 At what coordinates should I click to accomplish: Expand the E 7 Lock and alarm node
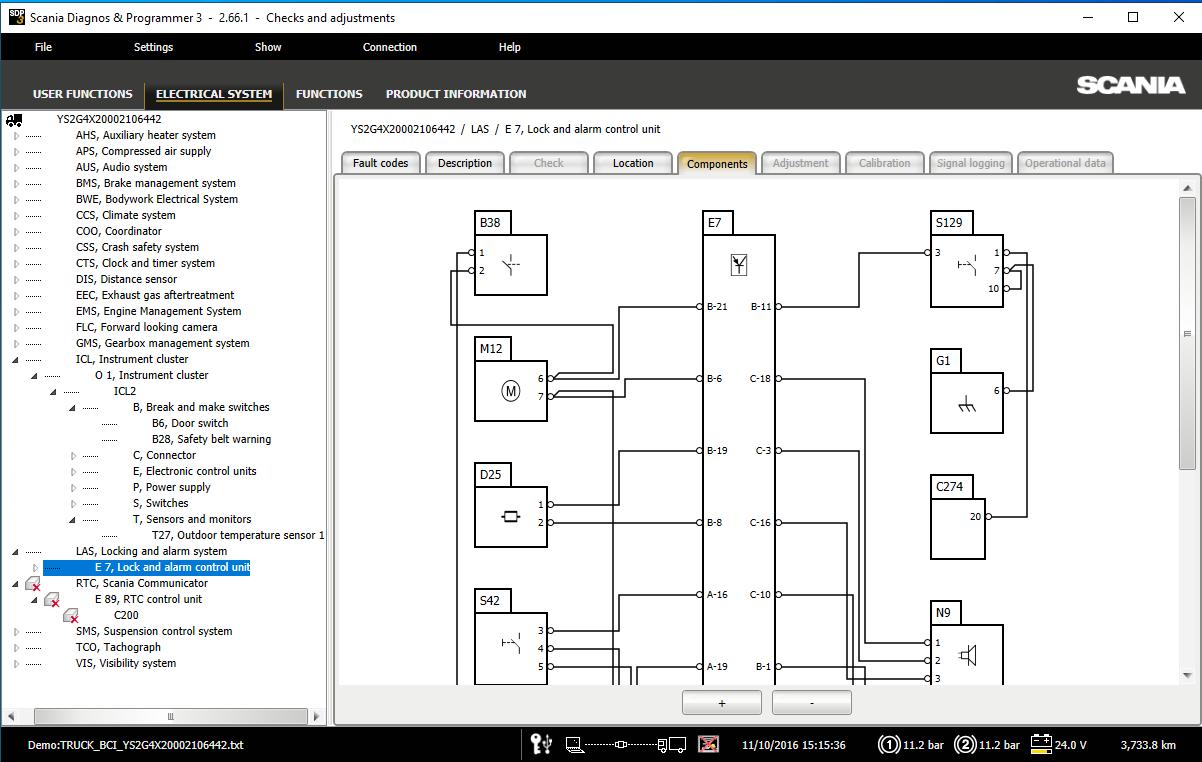pos(35,568)
